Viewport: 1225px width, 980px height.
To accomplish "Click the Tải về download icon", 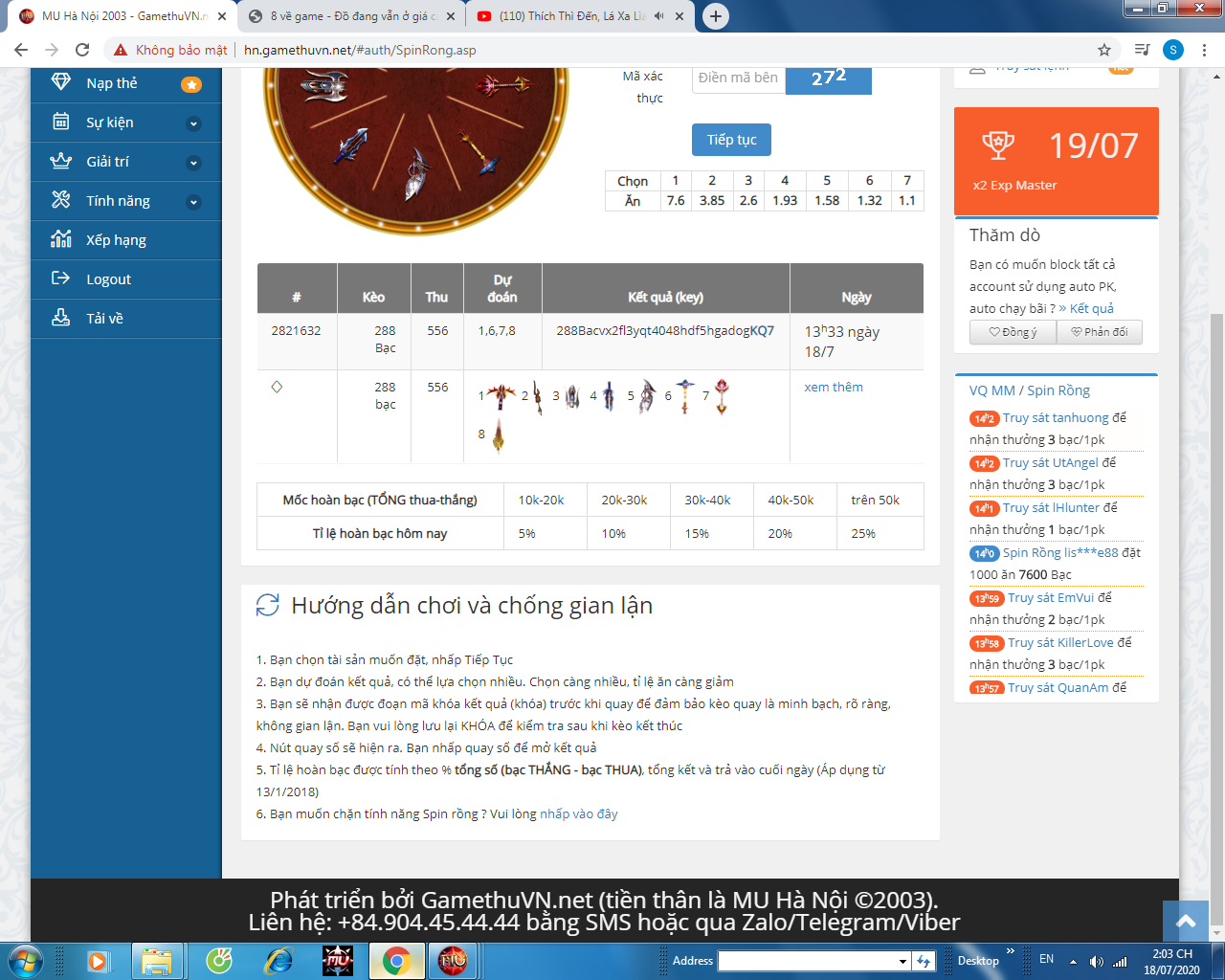I will 60,318.
